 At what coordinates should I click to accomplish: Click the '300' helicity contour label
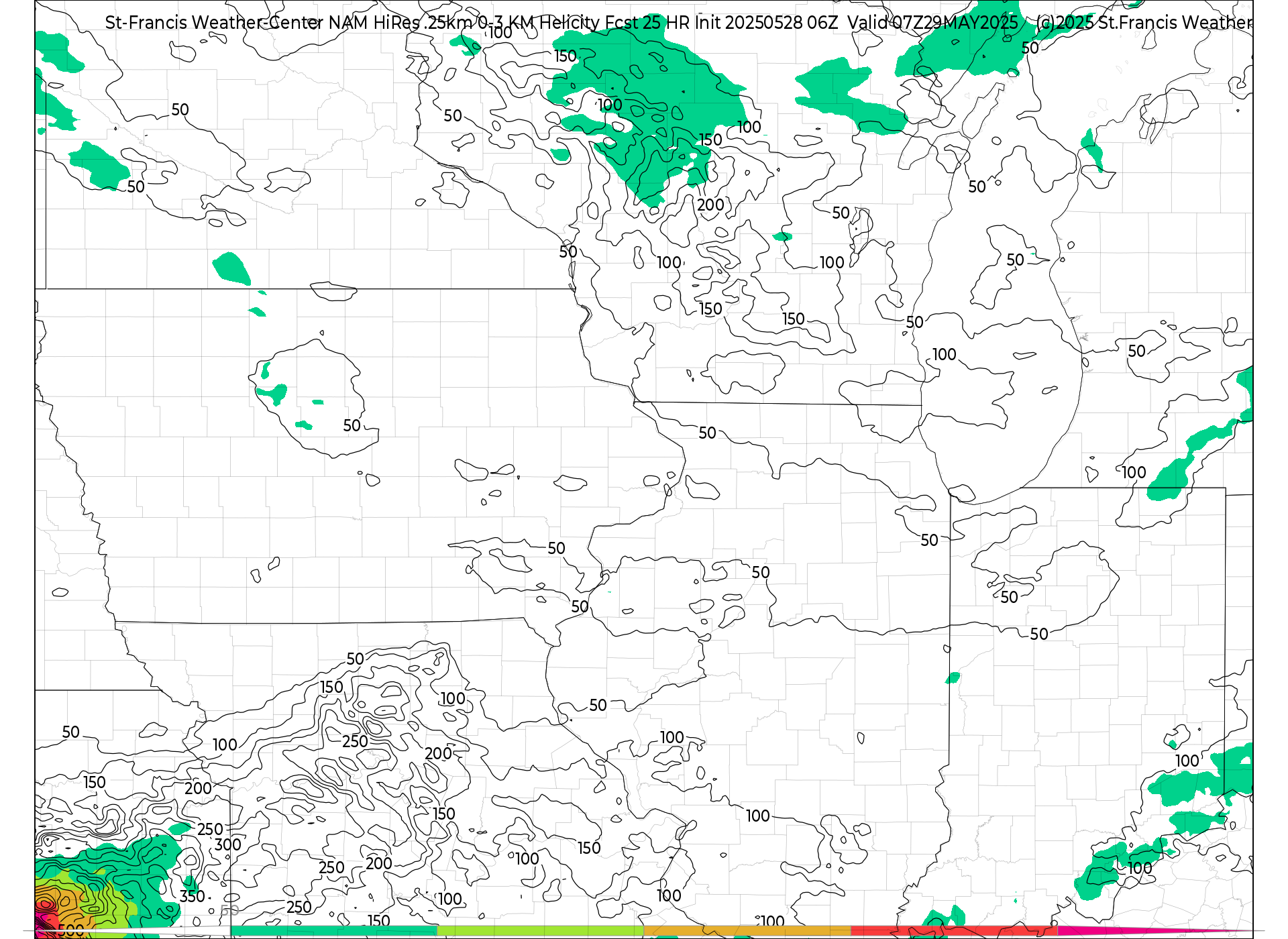(x=228, y=844)
